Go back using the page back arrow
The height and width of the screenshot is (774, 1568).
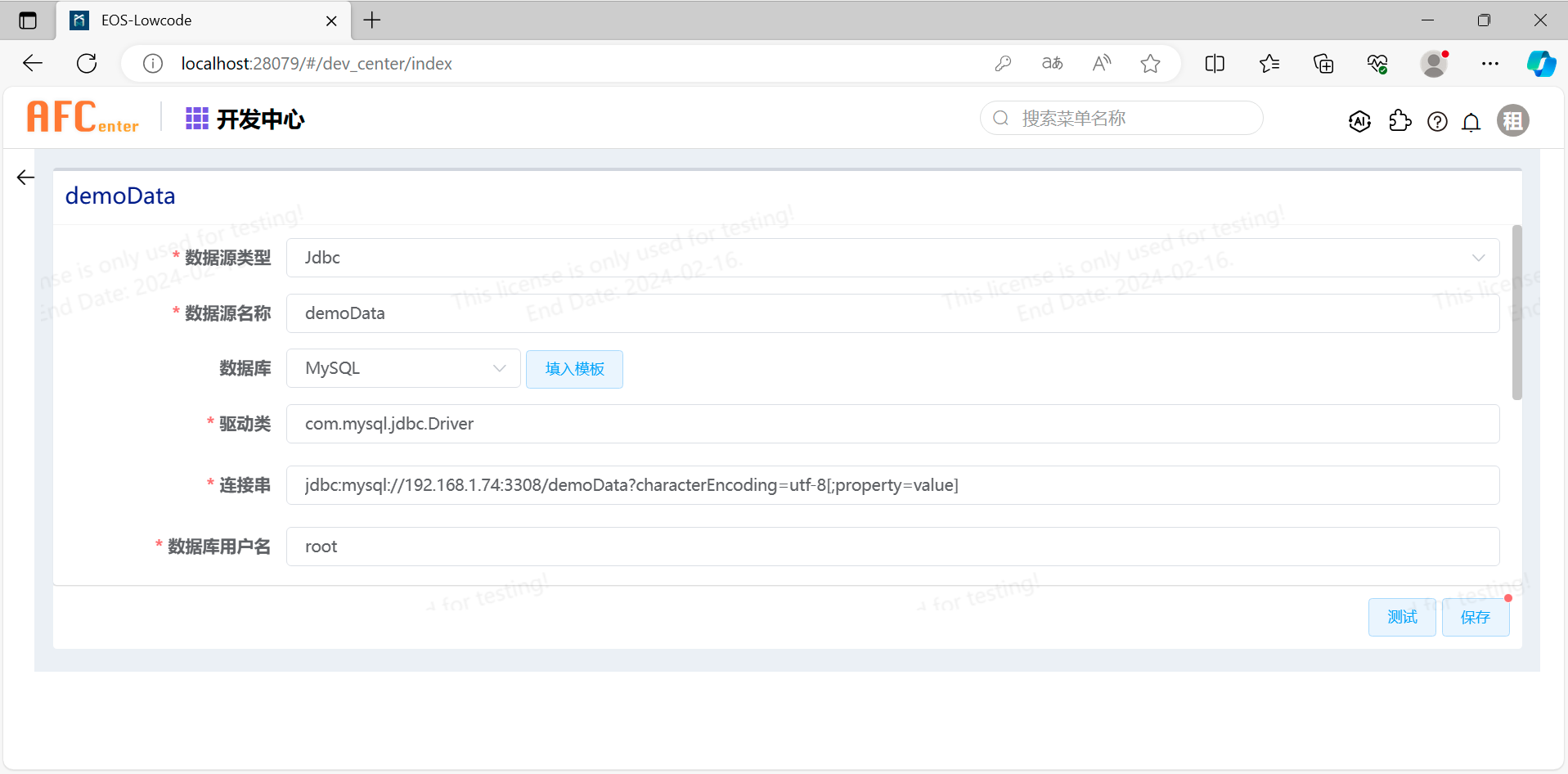click(25, 178)
